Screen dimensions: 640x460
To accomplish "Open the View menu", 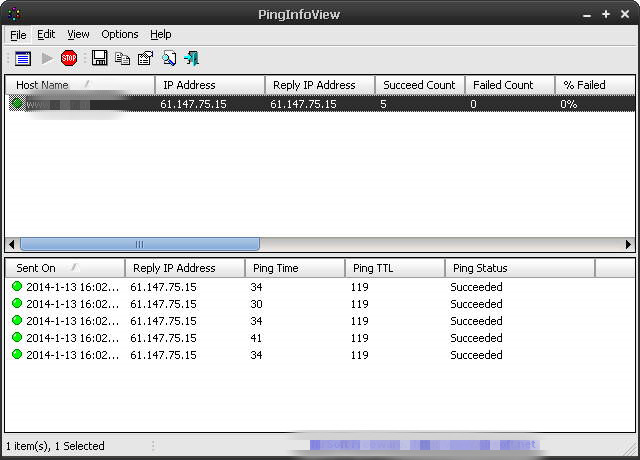I will [x=78, y=34].
